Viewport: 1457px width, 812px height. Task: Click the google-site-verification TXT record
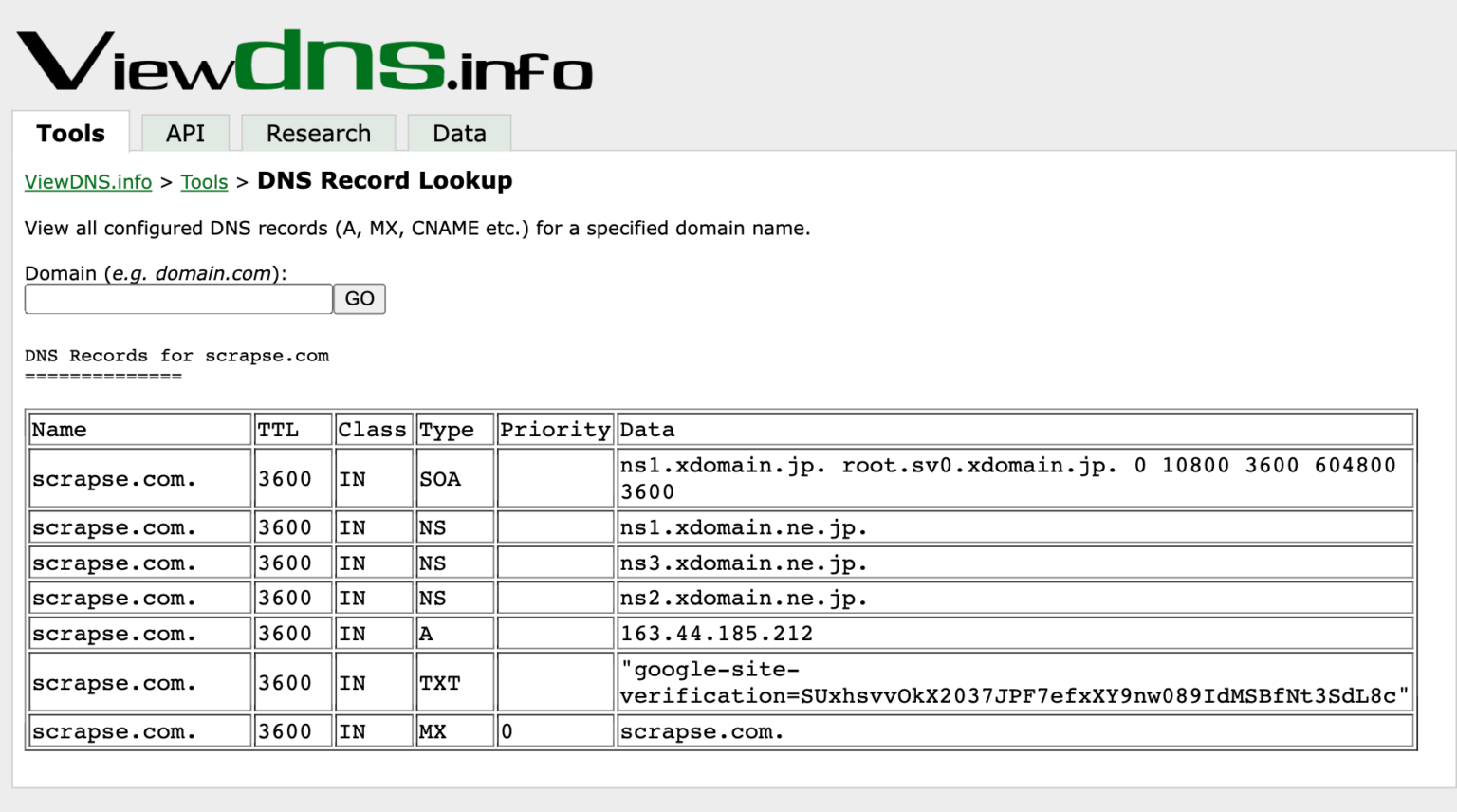click(x=1014, y=682)
